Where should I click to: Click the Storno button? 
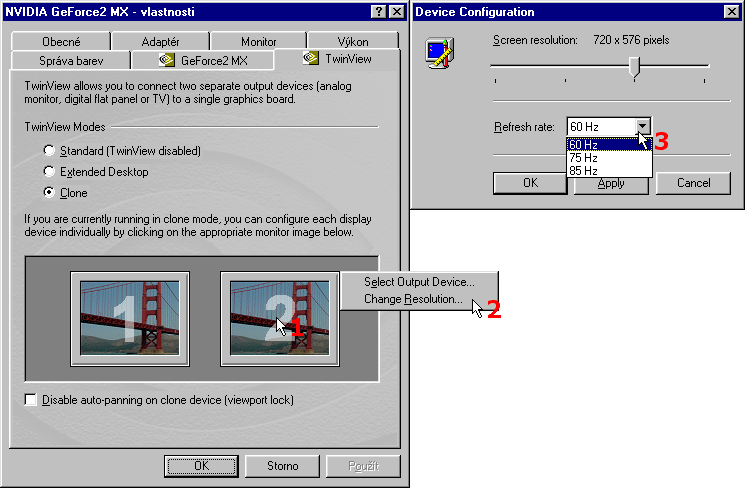[x=283, y=466]
